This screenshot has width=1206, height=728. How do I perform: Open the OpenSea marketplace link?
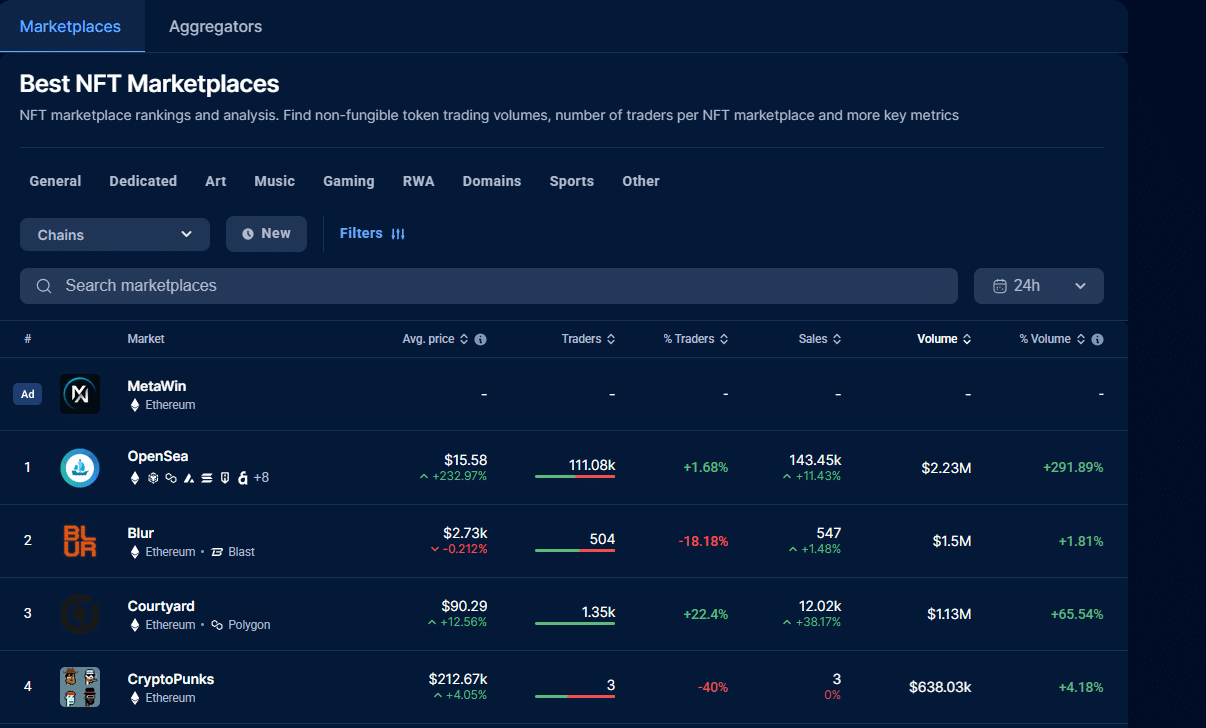tap(158, 457)
